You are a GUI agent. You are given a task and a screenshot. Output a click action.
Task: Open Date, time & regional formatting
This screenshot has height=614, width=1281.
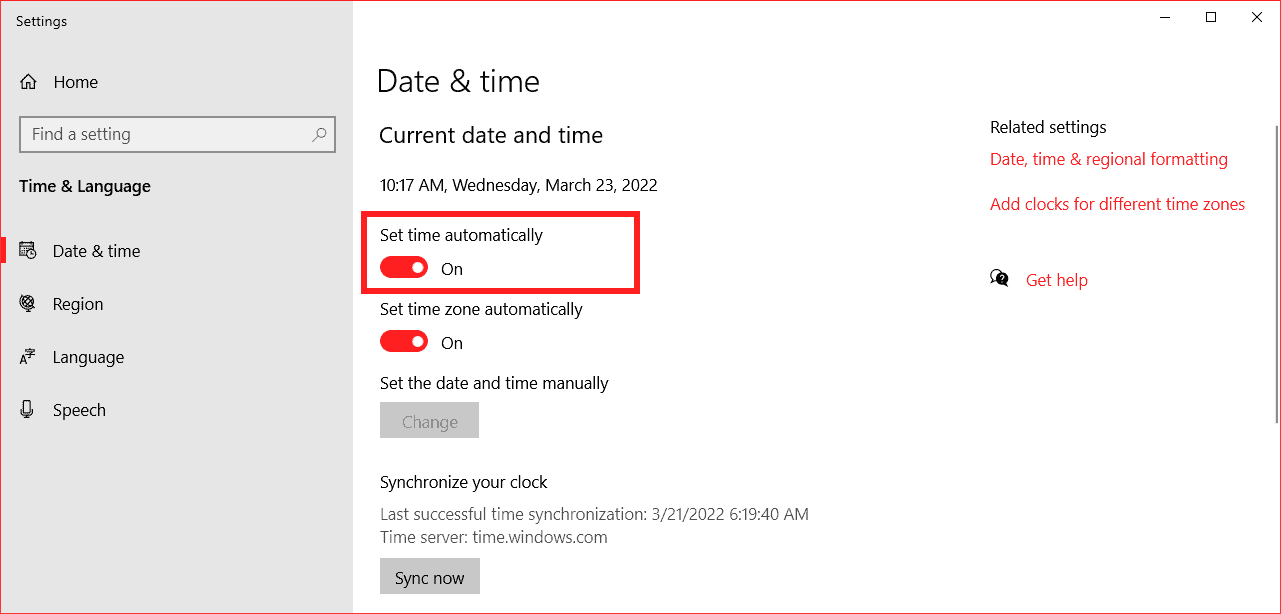[1108, 158]
